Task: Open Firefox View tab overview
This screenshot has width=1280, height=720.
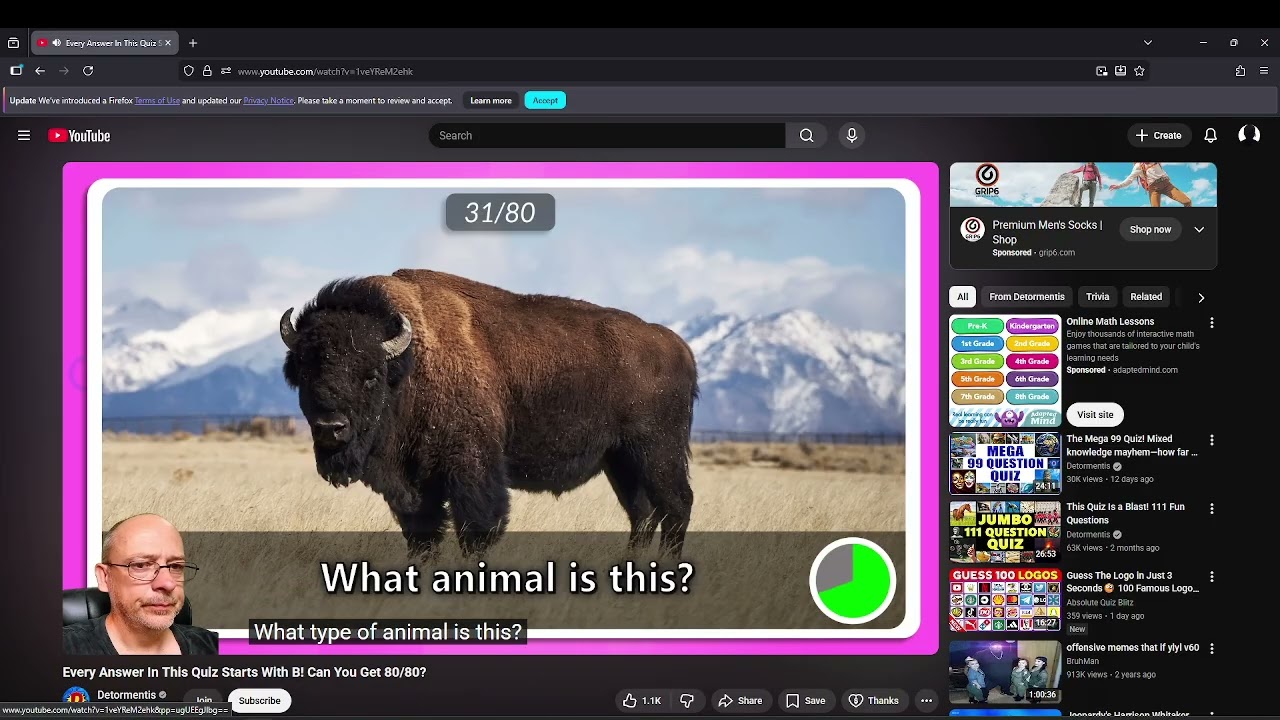Action: coord(13,43)
